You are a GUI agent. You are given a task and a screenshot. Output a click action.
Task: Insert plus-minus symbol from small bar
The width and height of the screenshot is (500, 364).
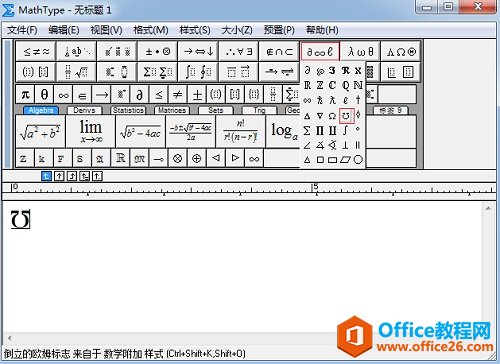[x=197, y=95]
